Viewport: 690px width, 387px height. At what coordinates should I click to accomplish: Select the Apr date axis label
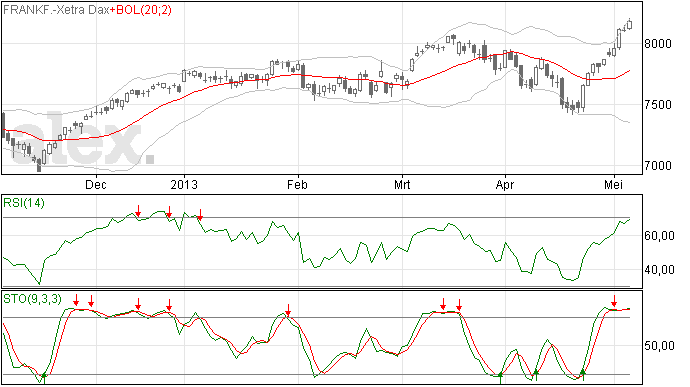click(x=505, y=184)
